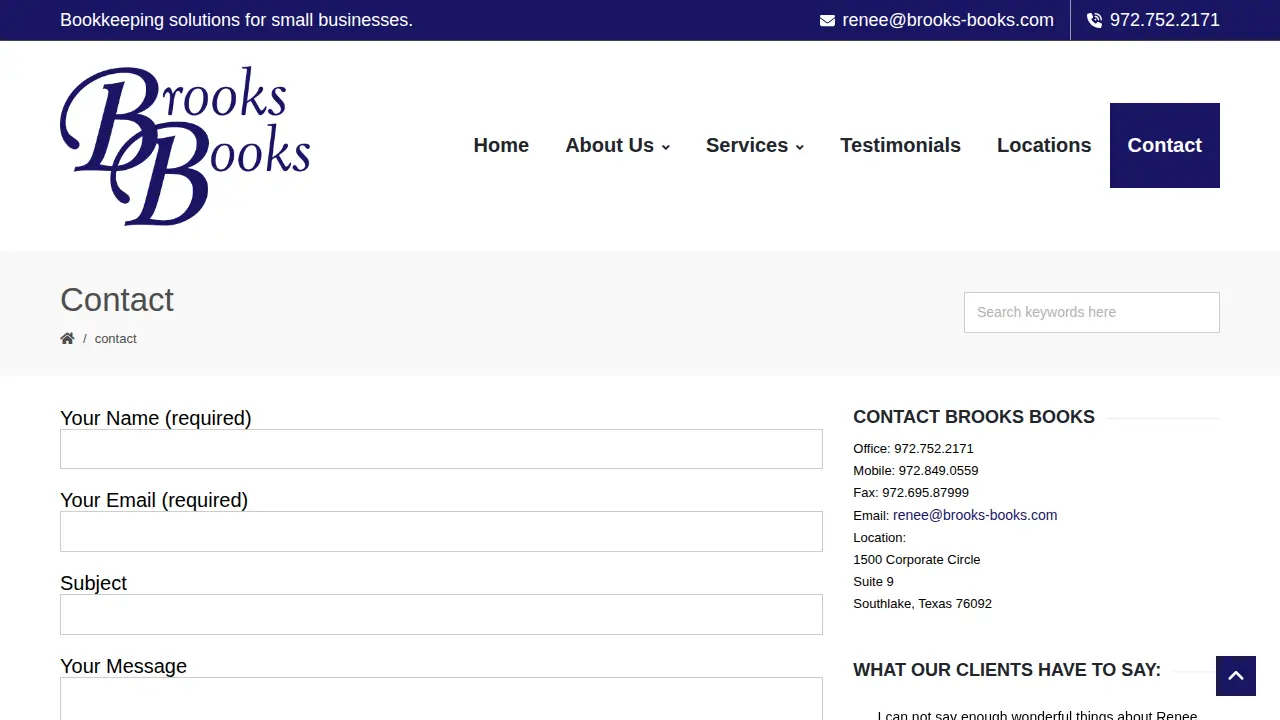The image size is (1280, 720).
Task: Click the Contact page heading
Action: point(117,300)
